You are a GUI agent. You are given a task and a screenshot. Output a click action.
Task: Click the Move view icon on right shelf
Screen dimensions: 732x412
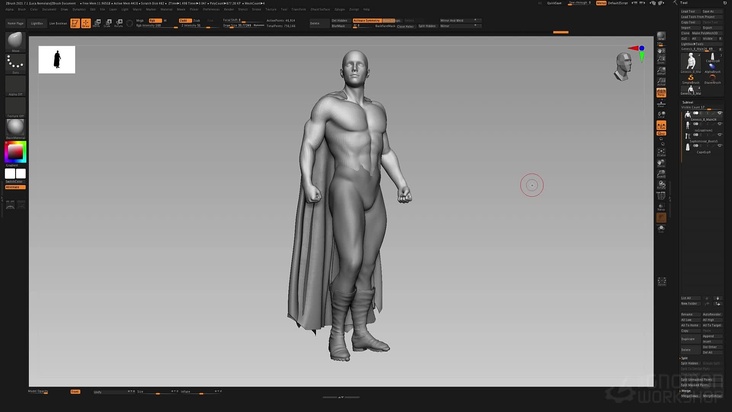point(661,163)
